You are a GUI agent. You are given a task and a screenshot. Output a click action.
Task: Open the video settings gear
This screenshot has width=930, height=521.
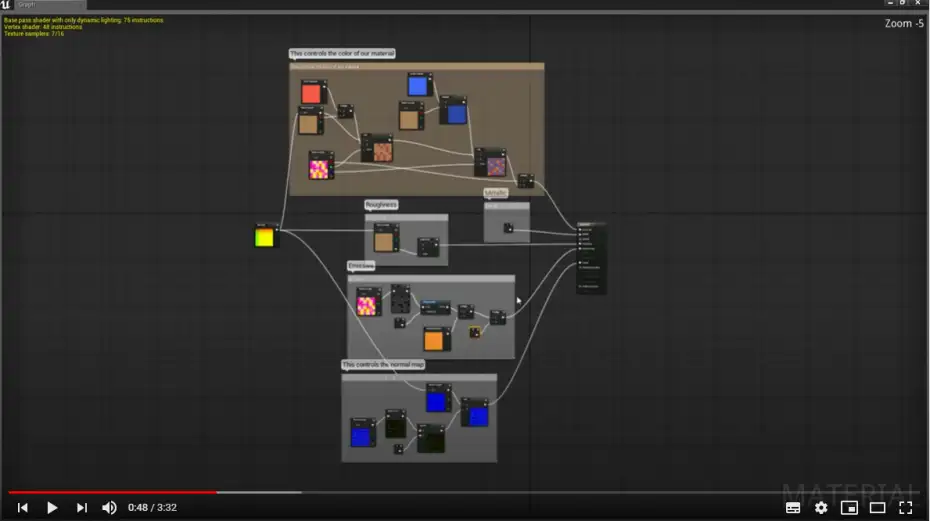(x=821, y=508)
